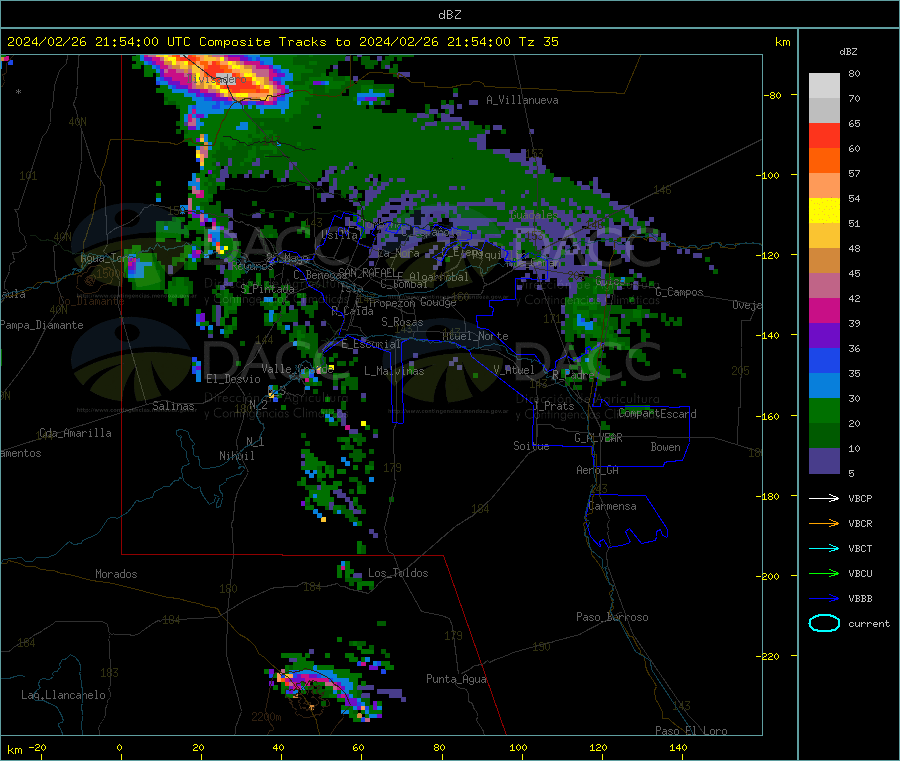
Task: Click the 'Goudge' map label
Action: pos(438,302)
